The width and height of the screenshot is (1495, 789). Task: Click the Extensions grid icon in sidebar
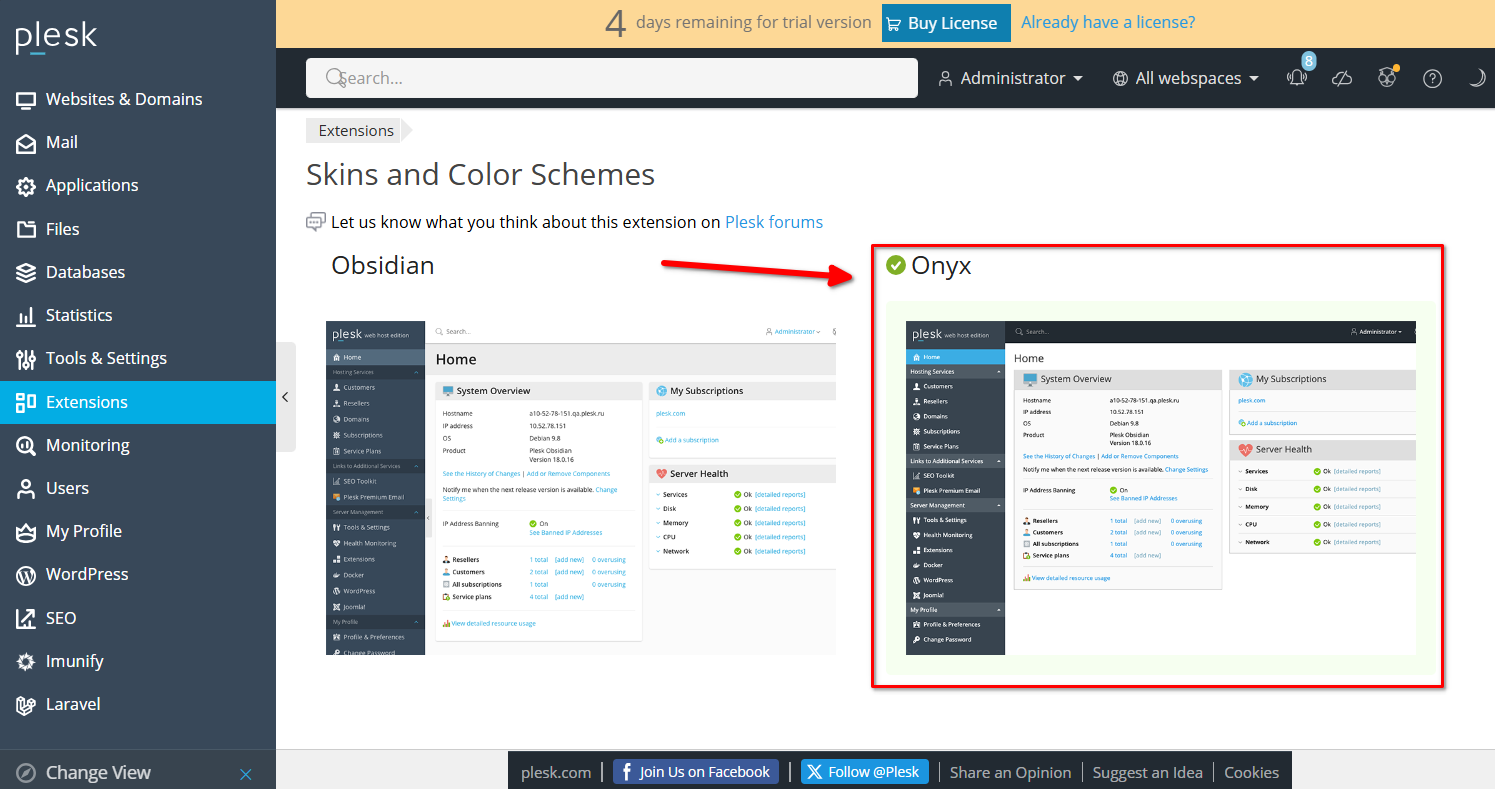click(x=26, y=402)
